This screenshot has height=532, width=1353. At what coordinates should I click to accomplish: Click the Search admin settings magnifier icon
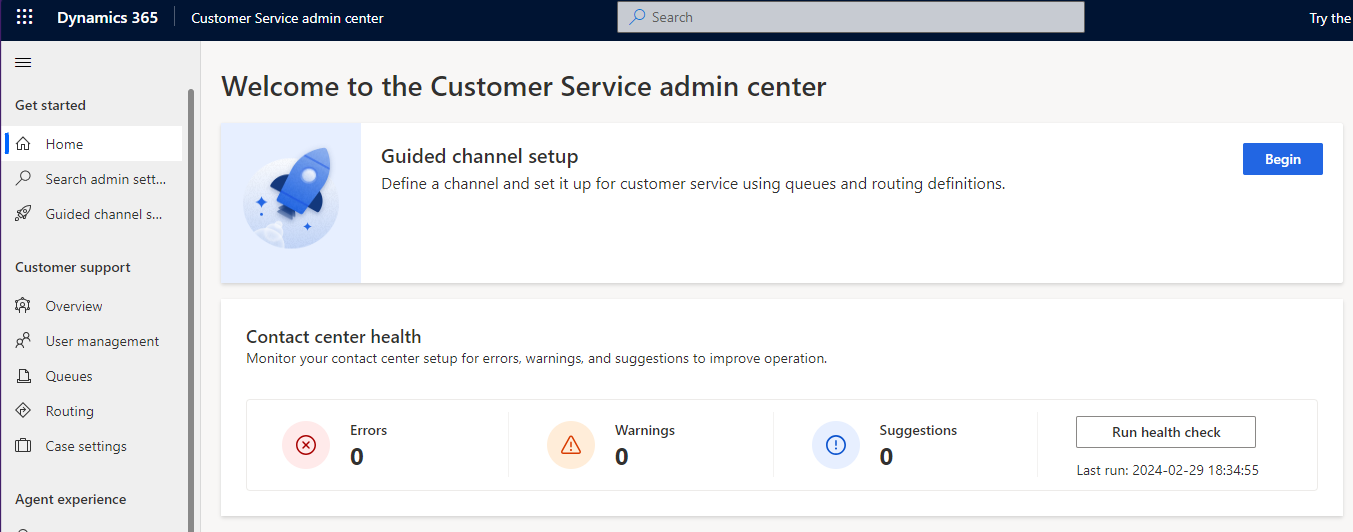pyautogui.click(x=23, y=179)
